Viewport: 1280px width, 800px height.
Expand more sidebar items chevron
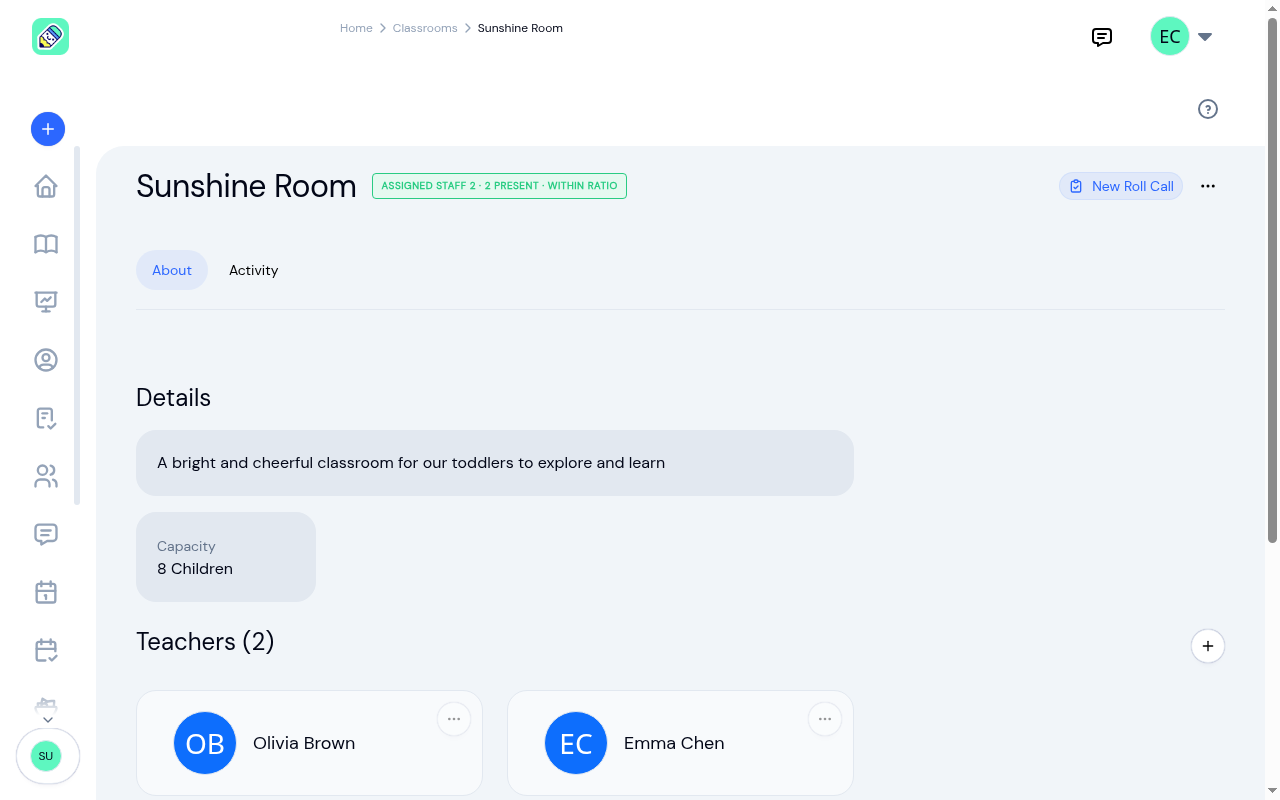47,719
